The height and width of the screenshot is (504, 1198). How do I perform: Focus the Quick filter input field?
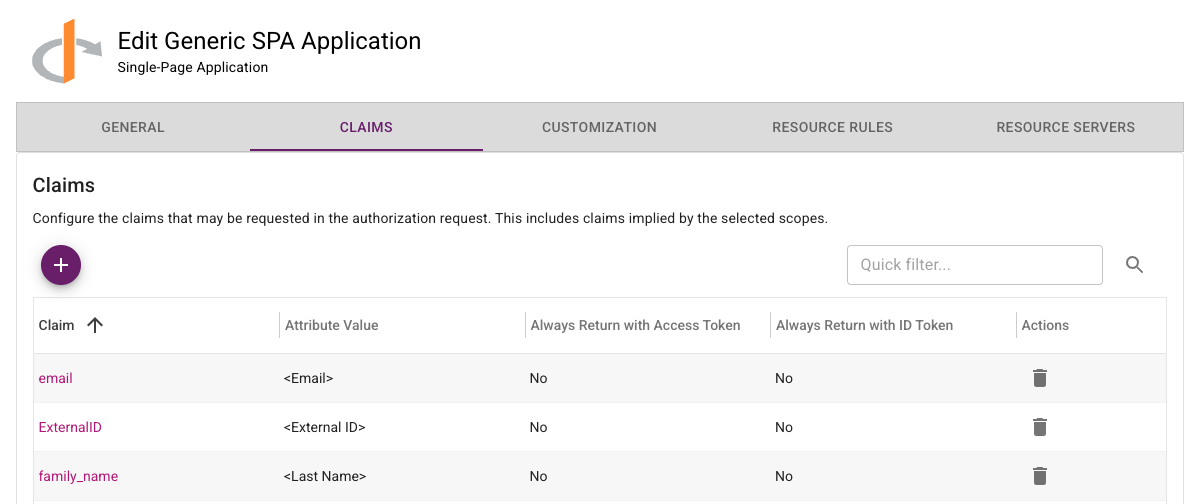coord(975,265)
